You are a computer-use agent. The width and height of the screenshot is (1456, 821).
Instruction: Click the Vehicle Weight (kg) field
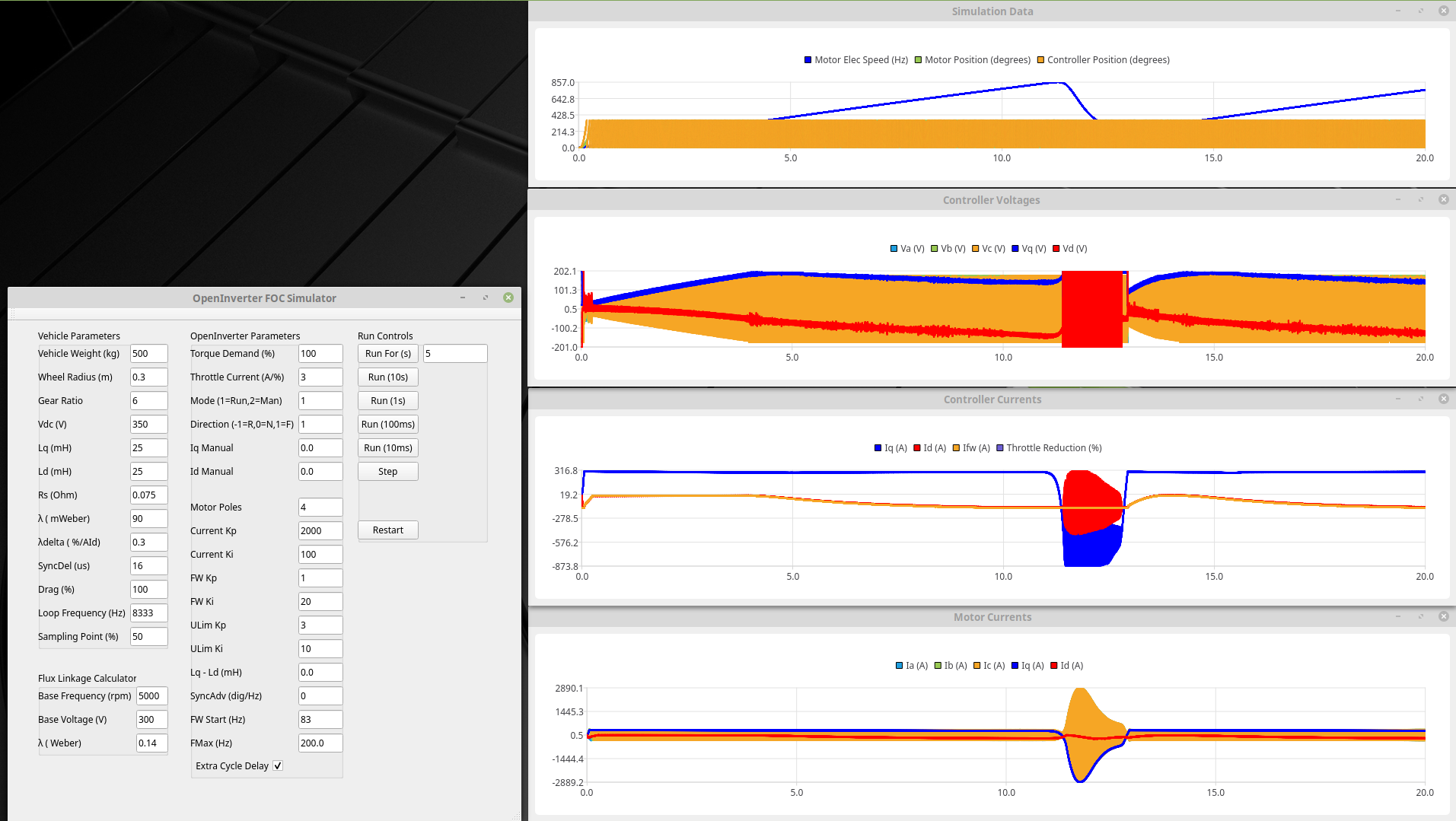coord(148,353)
